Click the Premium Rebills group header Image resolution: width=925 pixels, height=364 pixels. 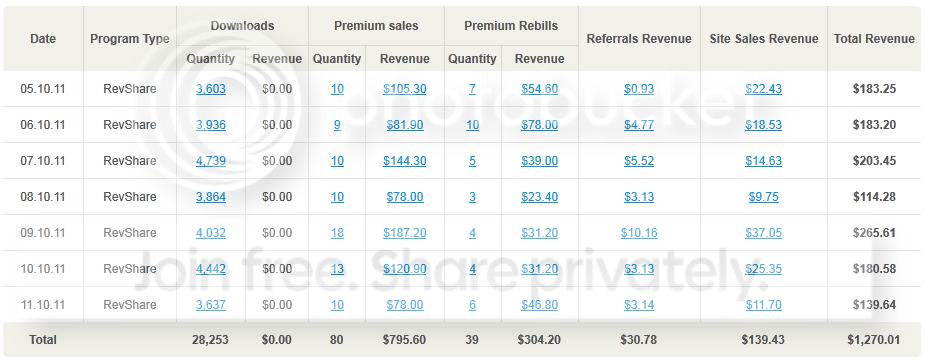click(511, 26)
